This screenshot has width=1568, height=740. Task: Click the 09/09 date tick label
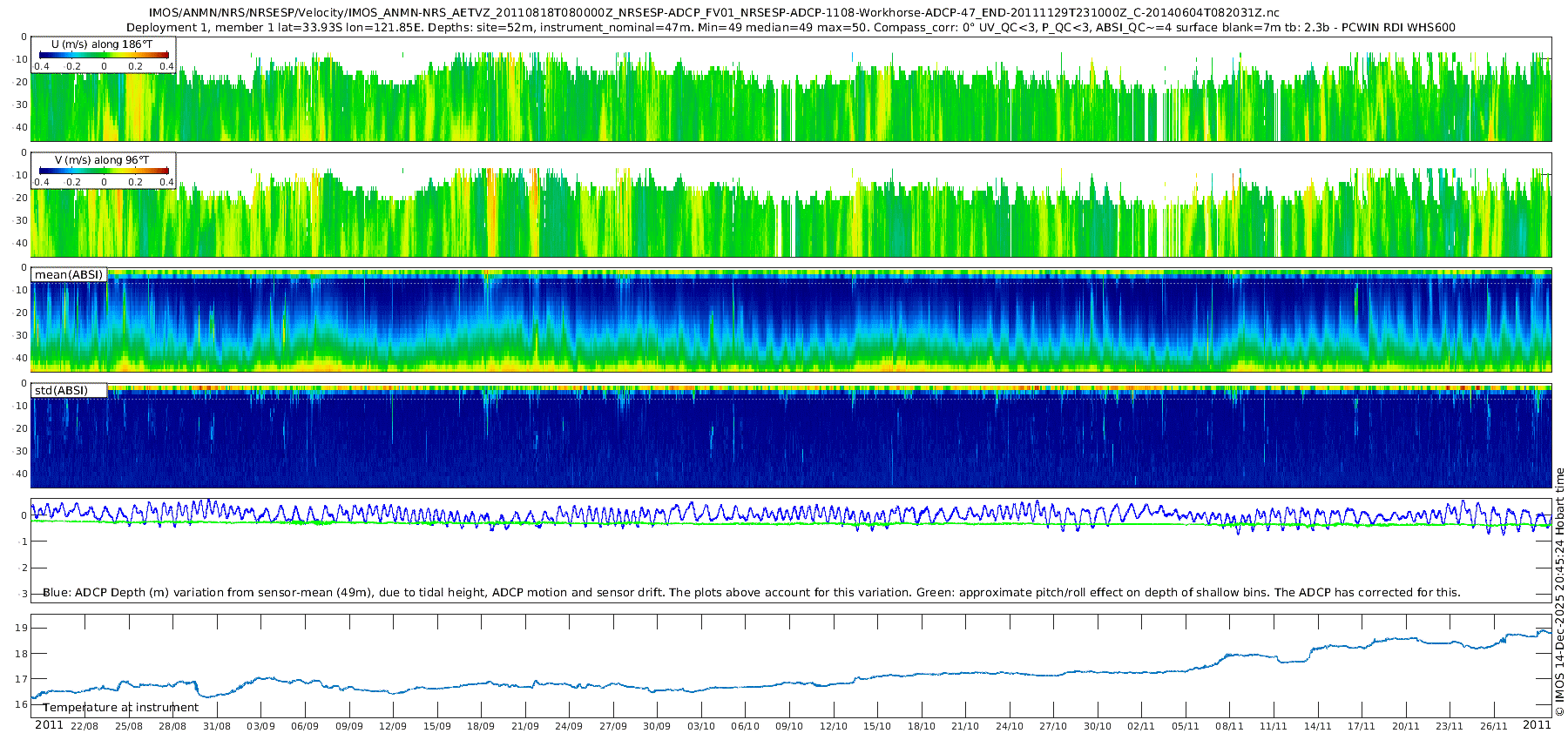(x=348, y=726)
